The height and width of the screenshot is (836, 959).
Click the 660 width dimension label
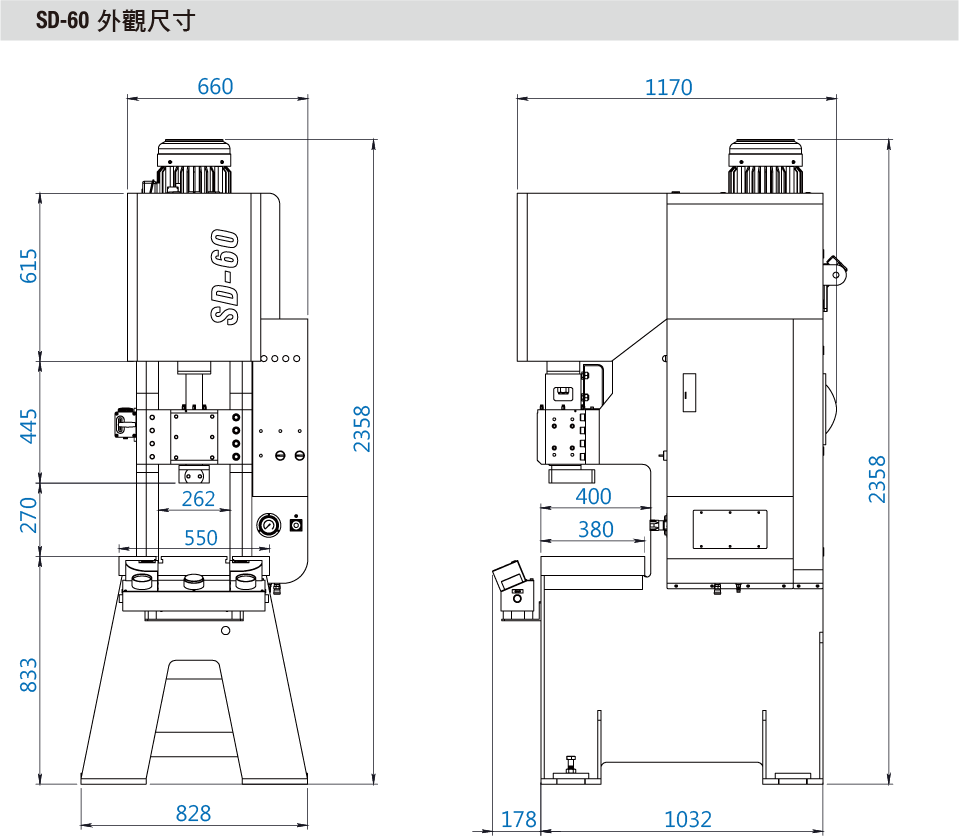click(x=215, y=87)
